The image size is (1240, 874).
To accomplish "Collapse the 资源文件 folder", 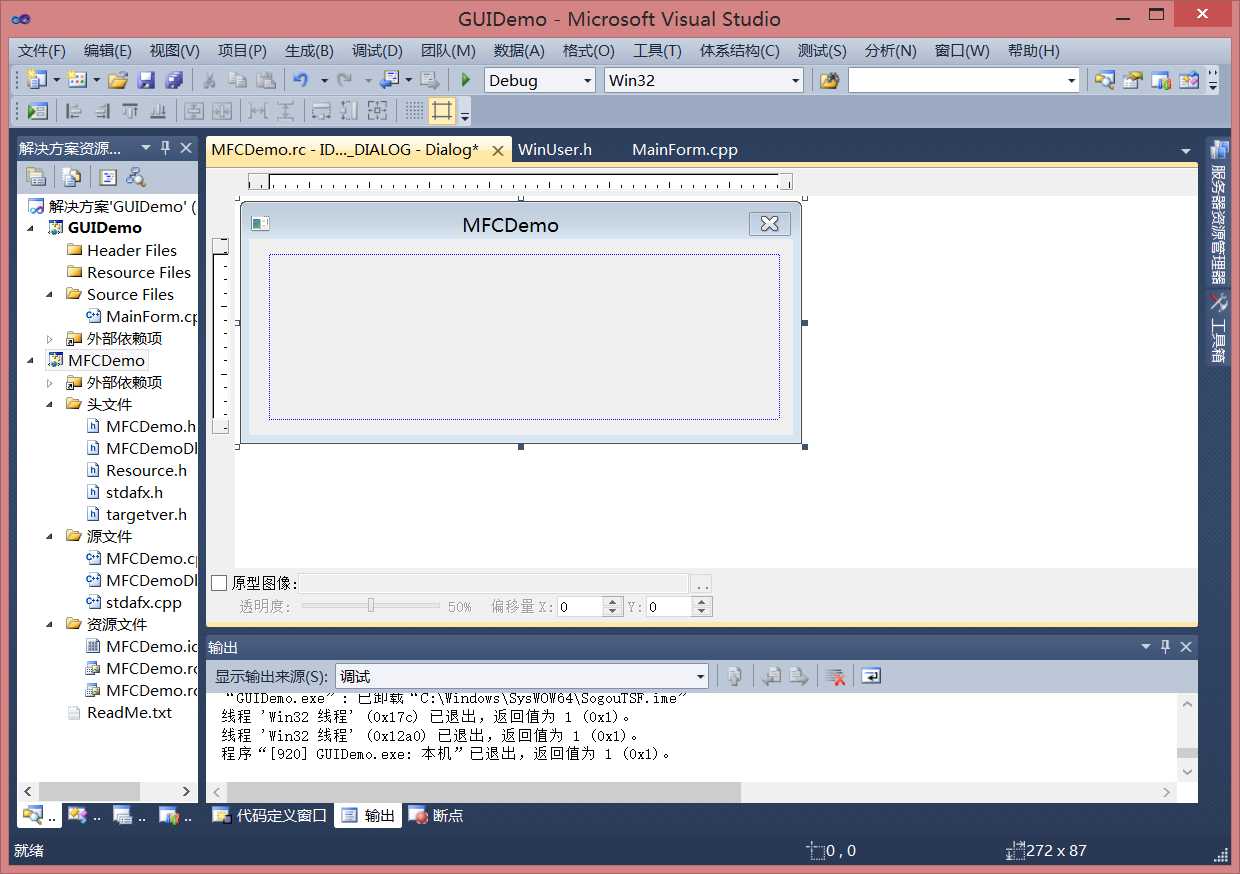I will tap(50, 624).
